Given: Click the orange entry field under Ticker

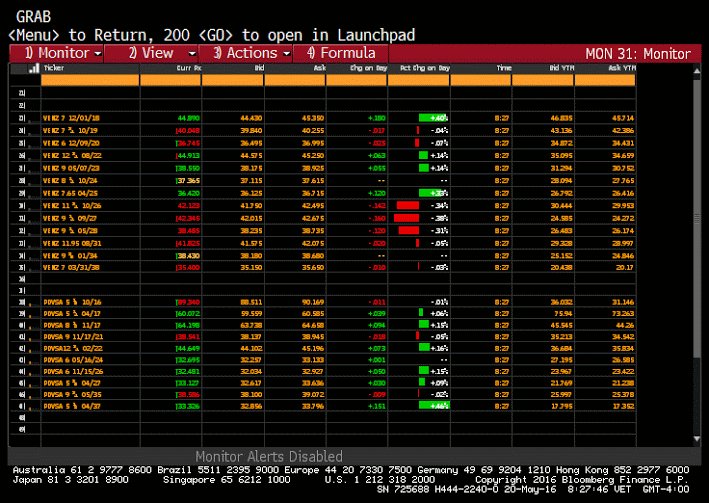Looking at the screenshot, I should [x=90, y=81].
